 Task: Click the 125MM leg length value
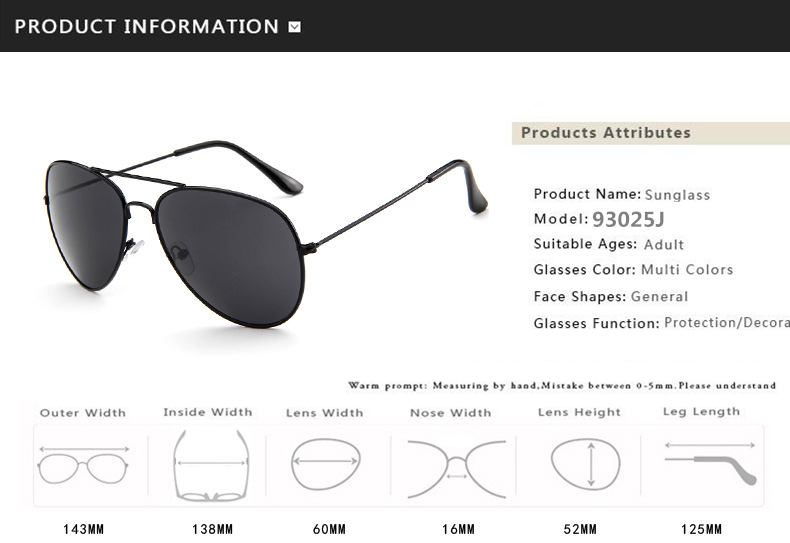(702, 529)
